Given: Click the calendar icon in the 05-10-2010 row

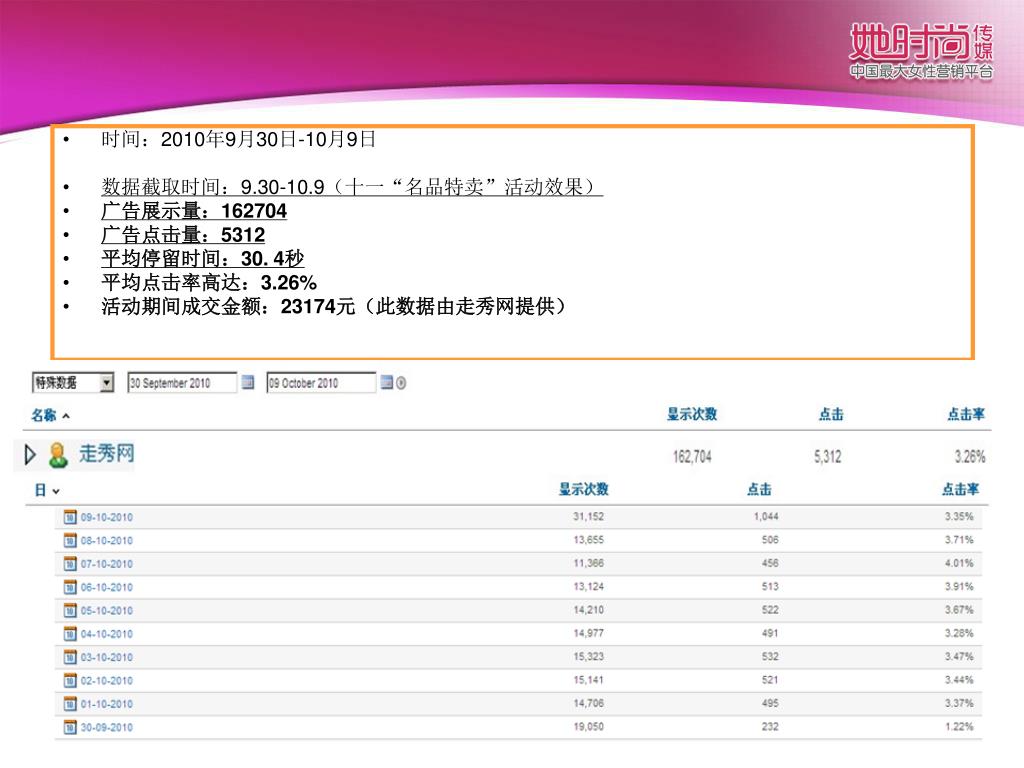Looking at the screenshot, I should point(70,611).
